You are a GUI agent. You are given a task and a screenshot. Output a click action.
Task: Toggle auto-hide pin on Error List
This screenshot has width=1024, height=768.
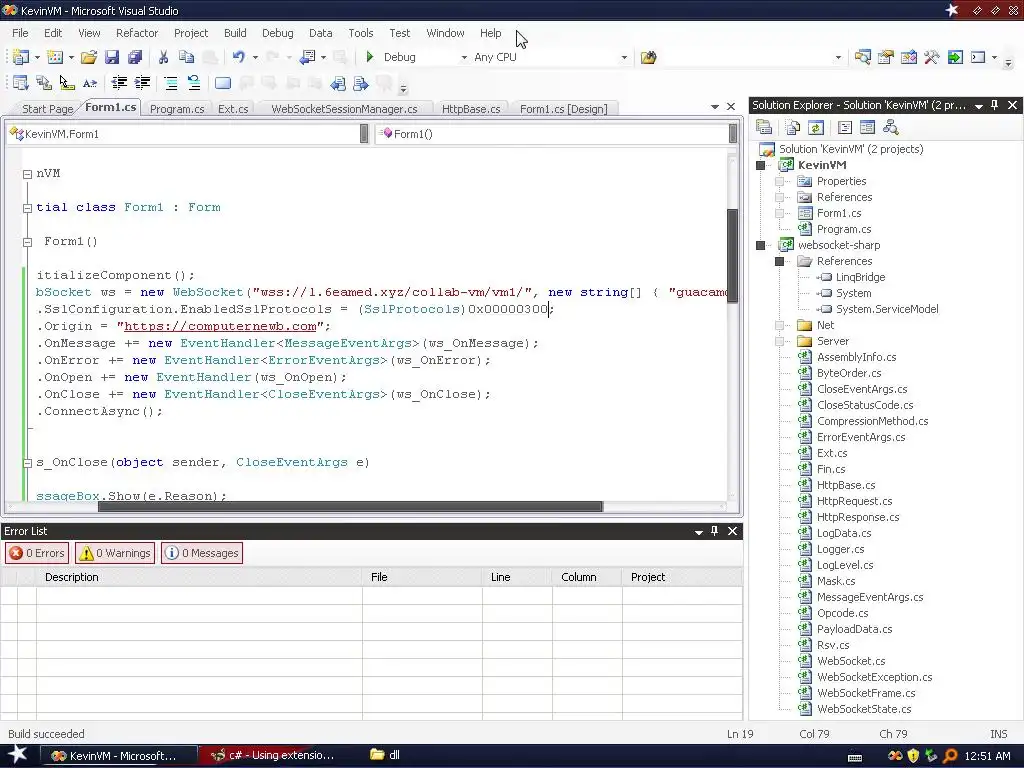point(714,531)
